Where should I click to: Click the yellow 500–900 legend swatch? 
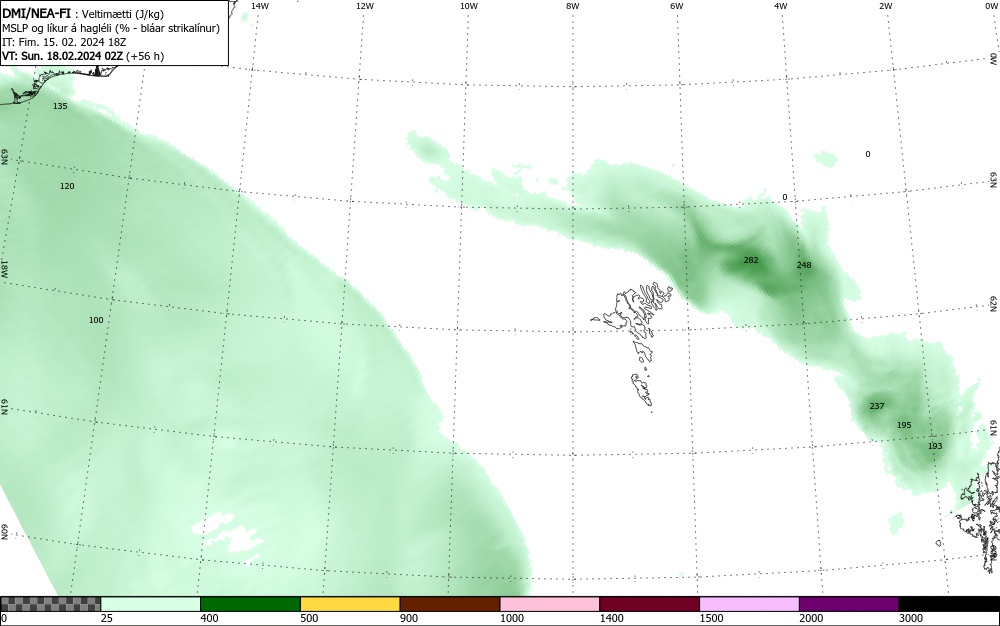point(350,604)
